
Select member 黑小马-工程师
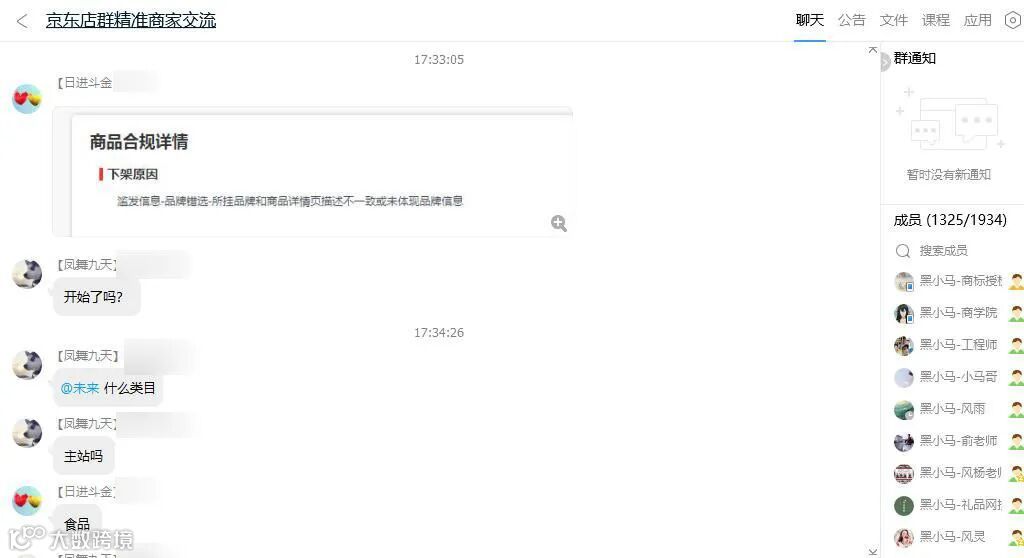(x=957, y=346)
